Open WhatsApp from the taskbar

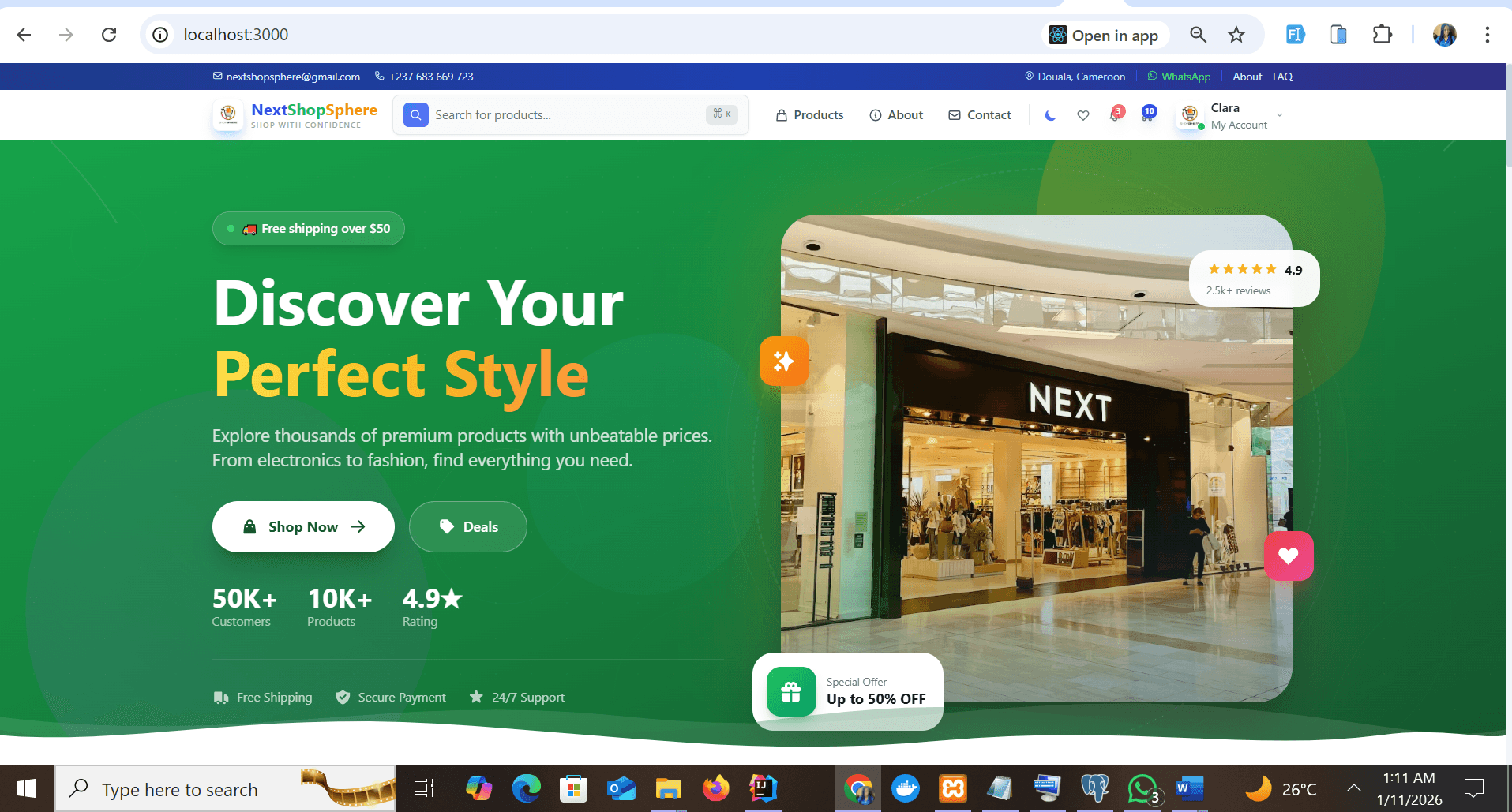1142,788
